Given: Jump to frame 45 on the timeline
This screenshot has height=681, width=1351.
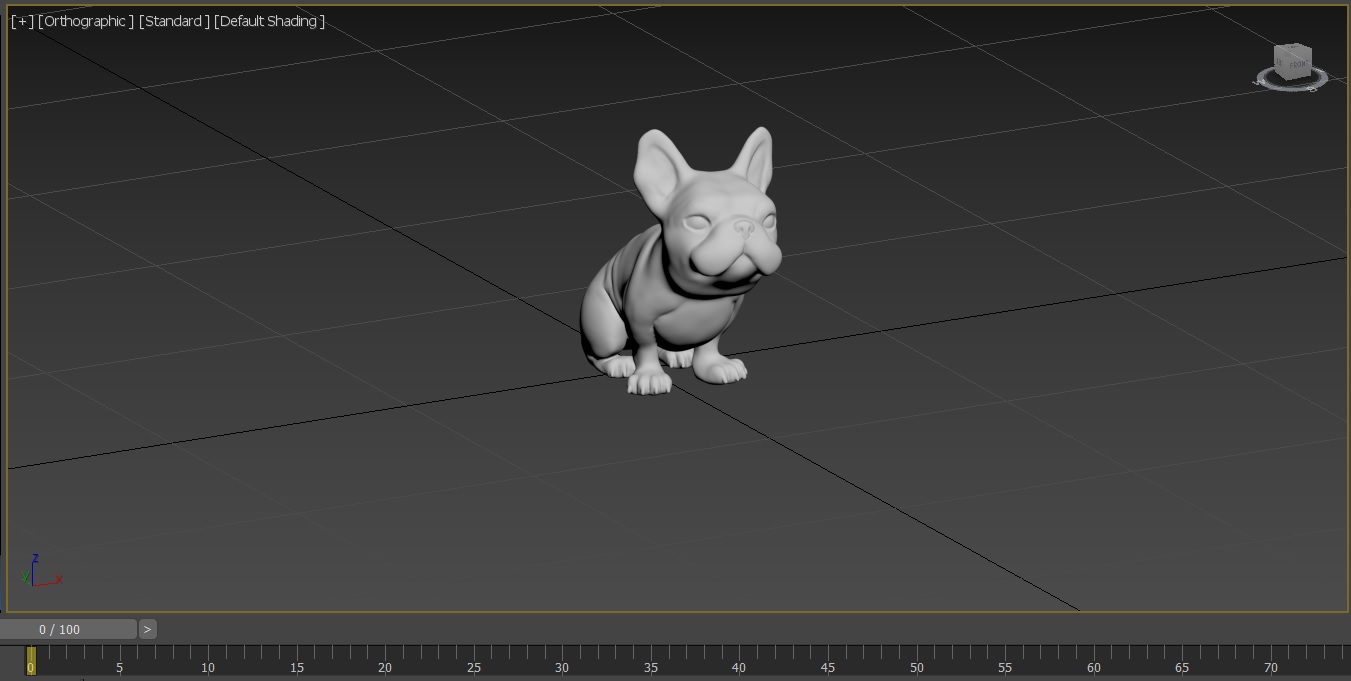Looking at the screenshot, I should pyautogui.click(x=828, y=667).
